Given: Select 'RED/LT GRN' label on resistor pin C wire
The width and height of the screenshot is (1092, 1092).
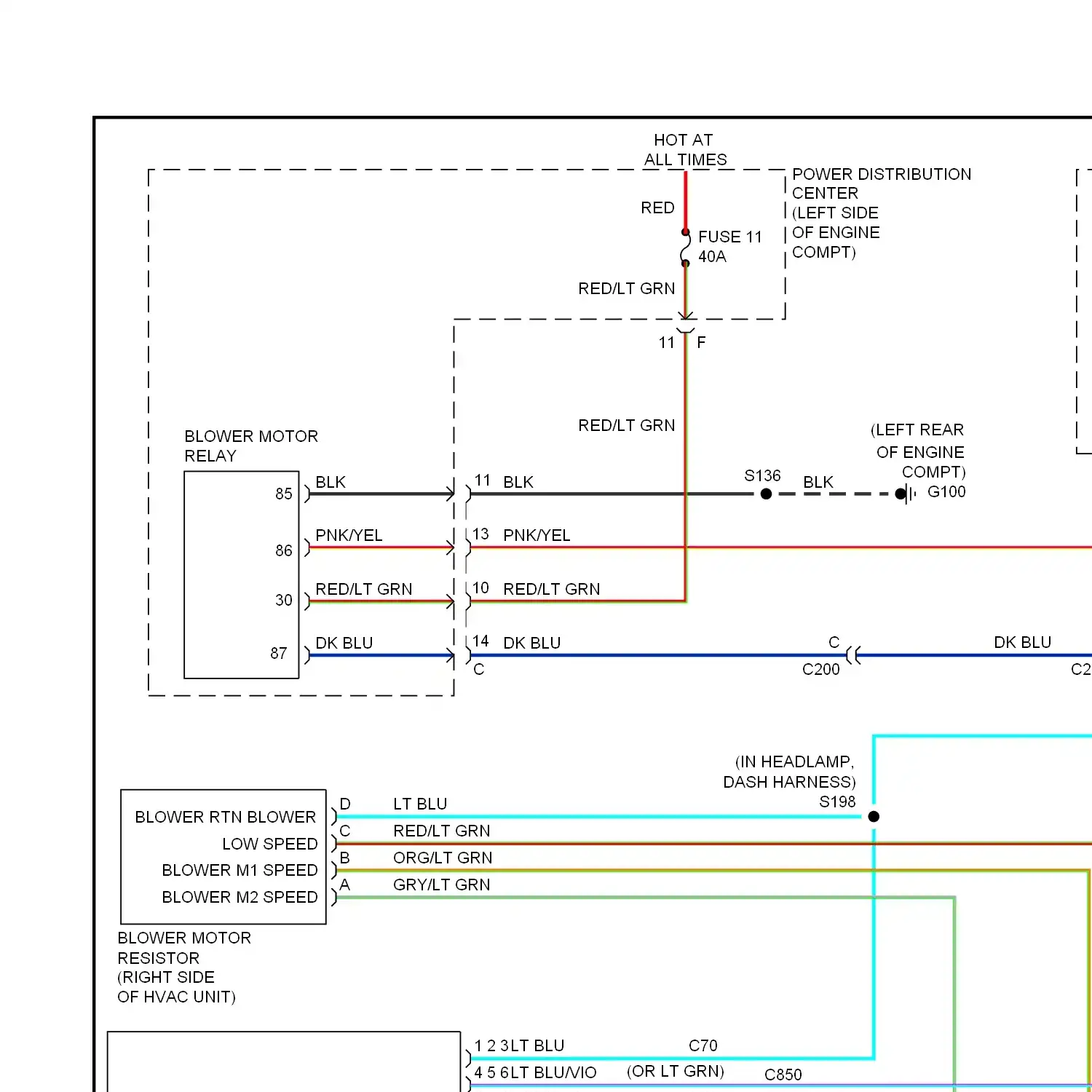Looking at the screenshot, I should pos(442,831).
